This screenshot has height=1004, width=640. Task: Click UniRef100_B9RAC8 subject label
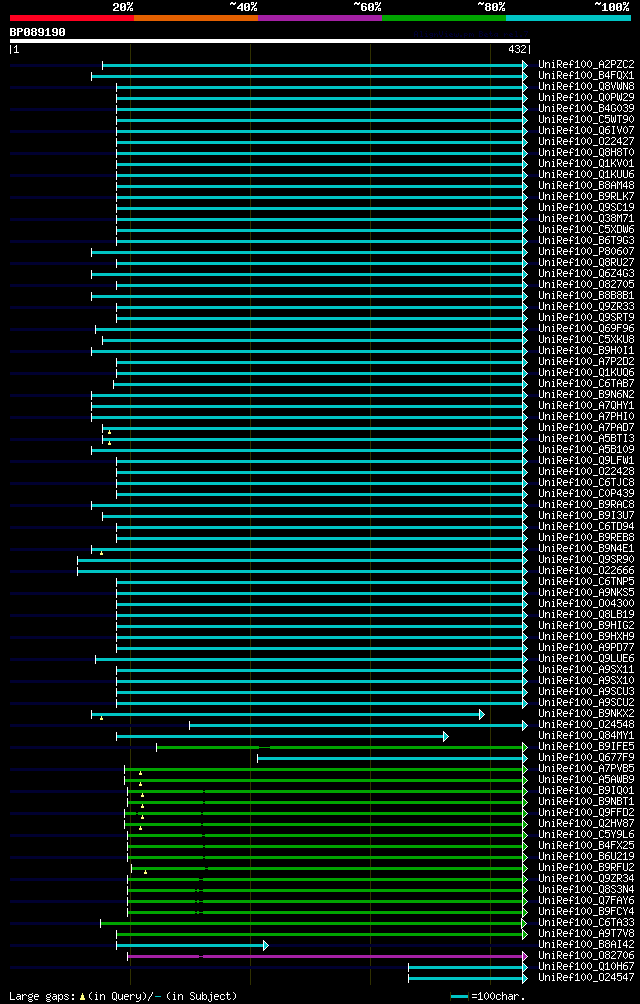(586, 505)
